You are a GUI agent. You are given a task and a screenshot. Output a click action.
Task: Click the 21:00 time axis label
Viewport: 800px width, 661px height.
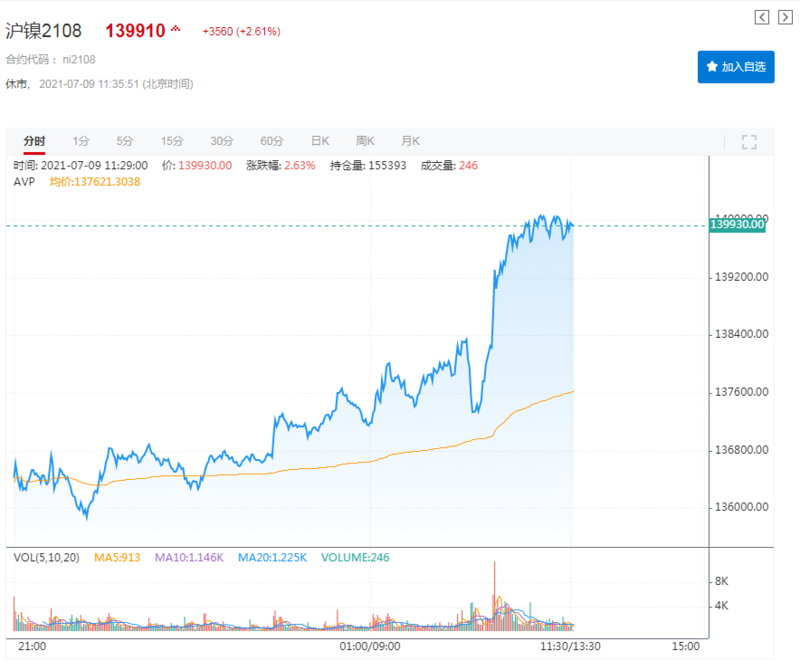(32, 647)
